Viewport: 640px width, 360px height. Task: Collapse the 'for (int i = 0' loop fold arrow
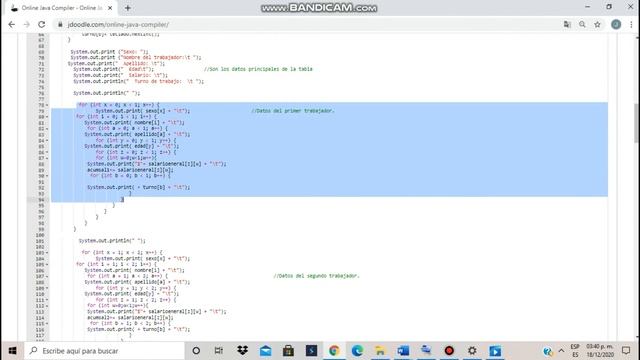[47, 117]
